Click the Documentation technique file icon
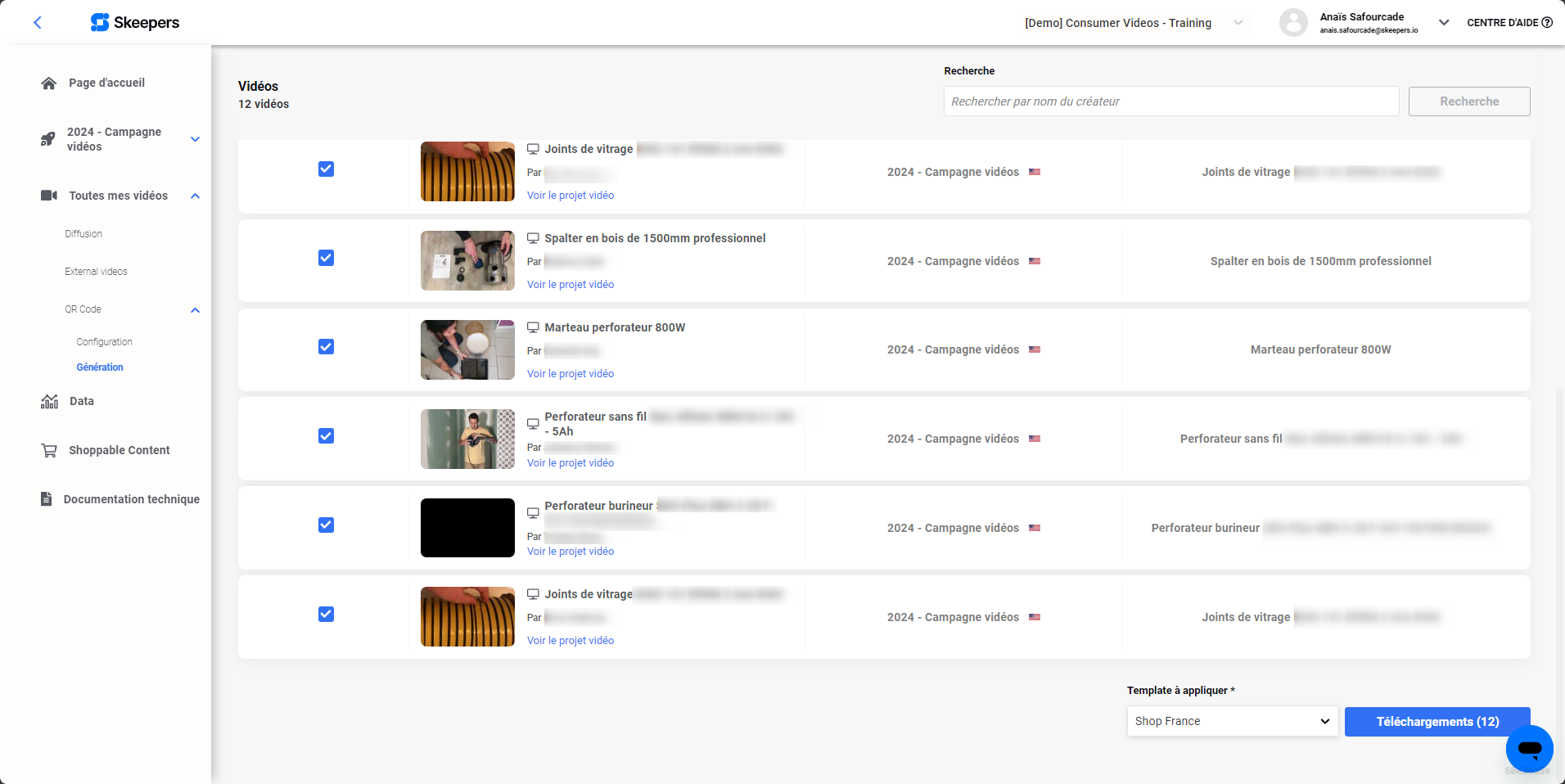This screenshot has height=784, width=1565. 47,499
